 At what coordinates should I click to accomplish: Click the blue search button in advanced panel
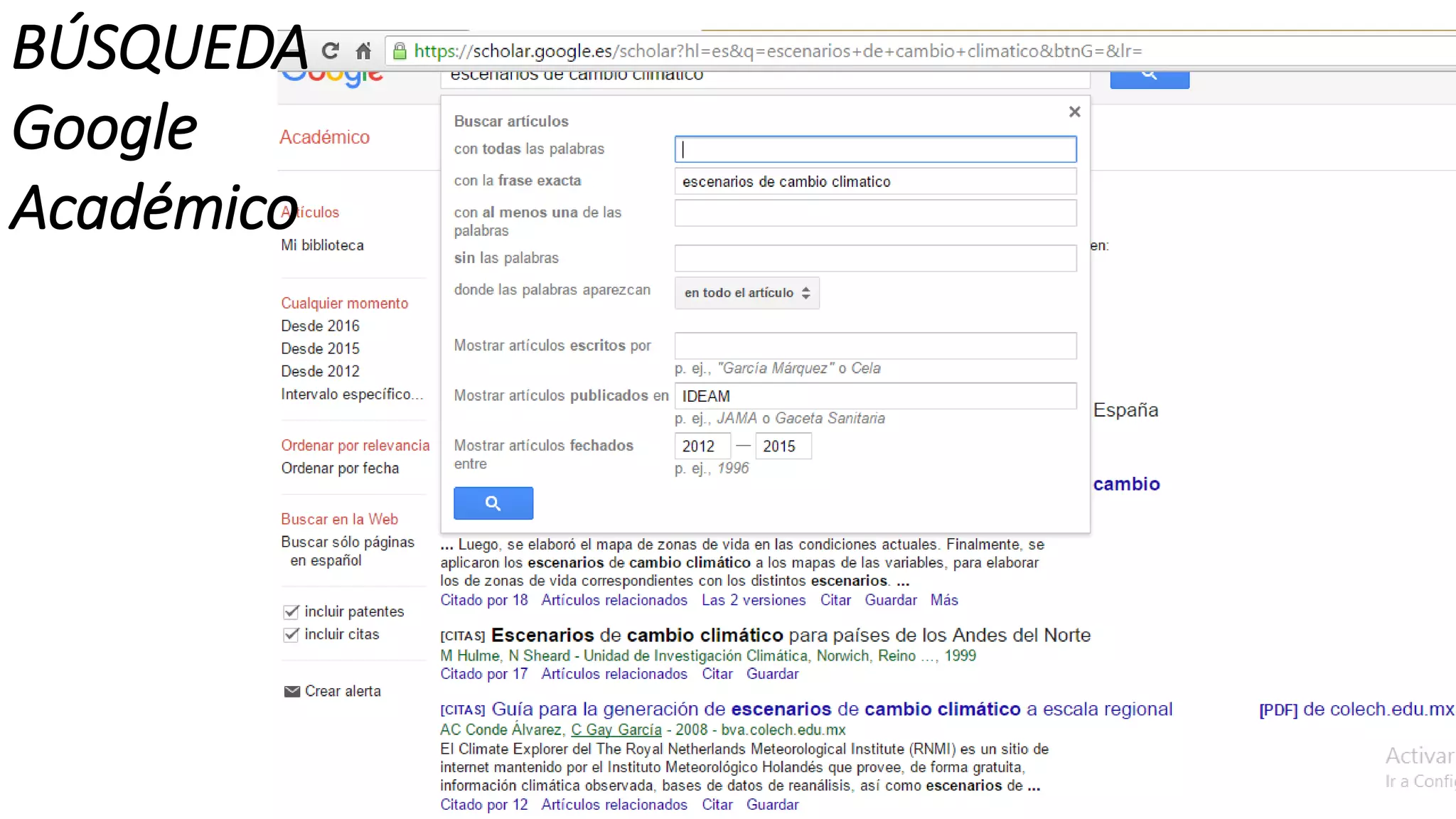pyautogui.click(x=493, y=503)
